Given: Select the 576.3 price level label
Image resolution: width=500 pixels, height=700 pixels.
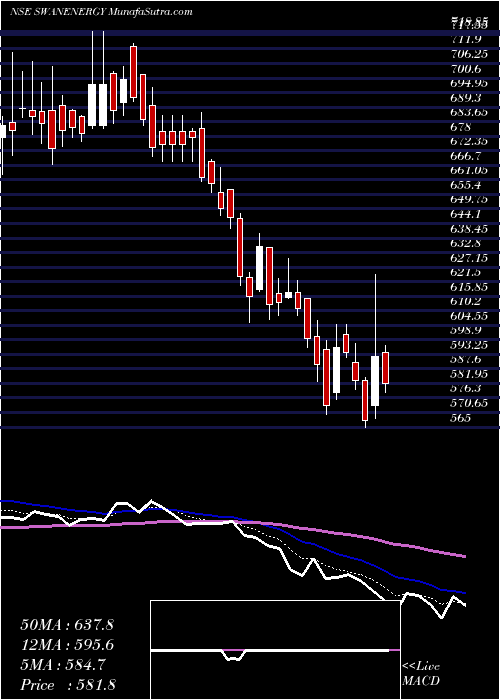Looking at the screenshot, I should (x=468, y=388).
